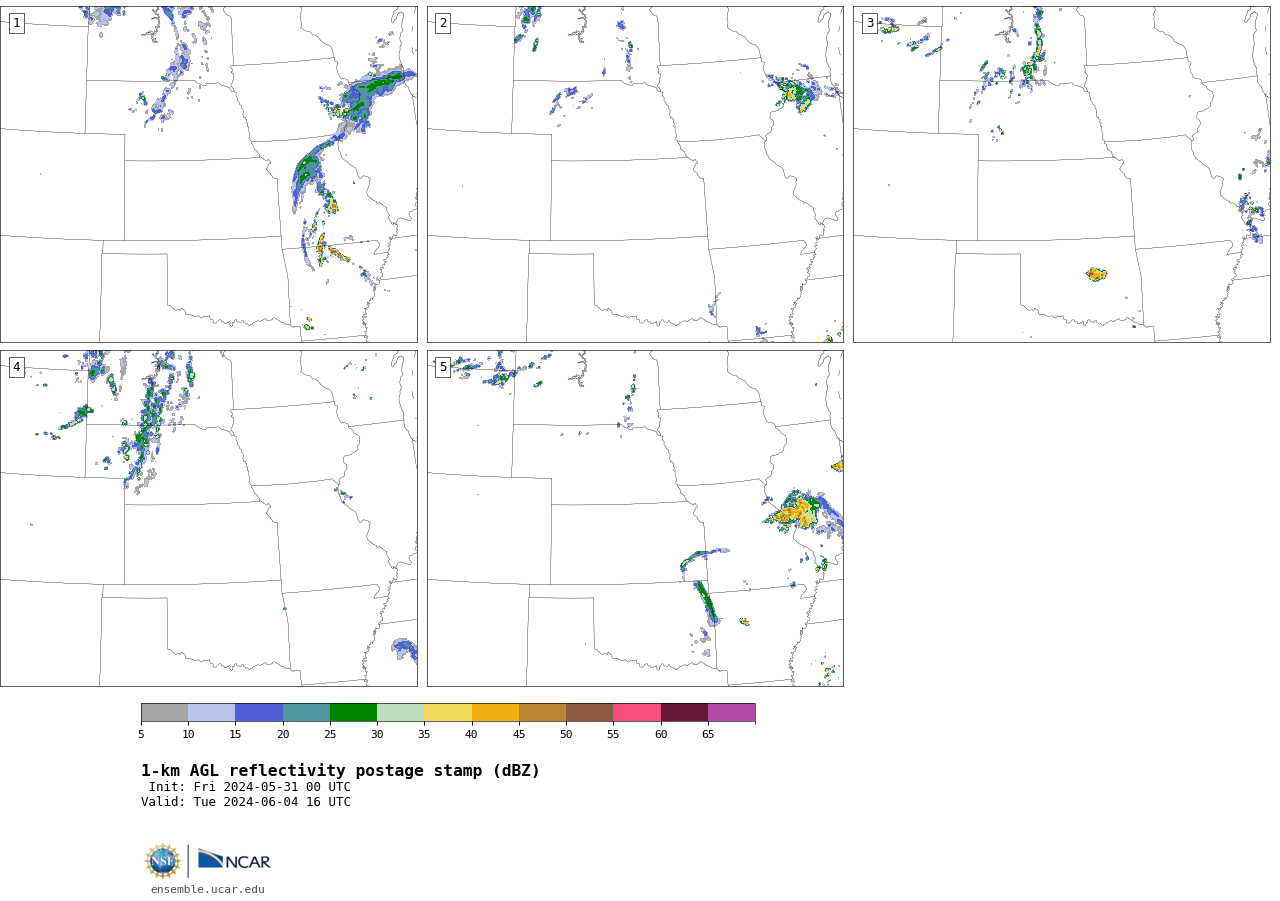
Task: Select the light blue 10-15 dBZ swatch
Action: click(x=212, y=712)
